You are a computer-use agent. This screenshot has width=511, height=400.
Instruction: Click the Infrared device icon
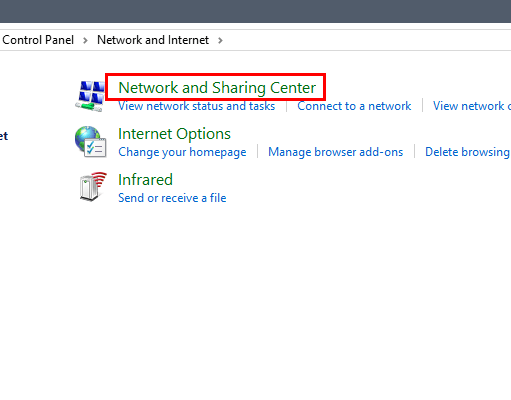point(93,187)
